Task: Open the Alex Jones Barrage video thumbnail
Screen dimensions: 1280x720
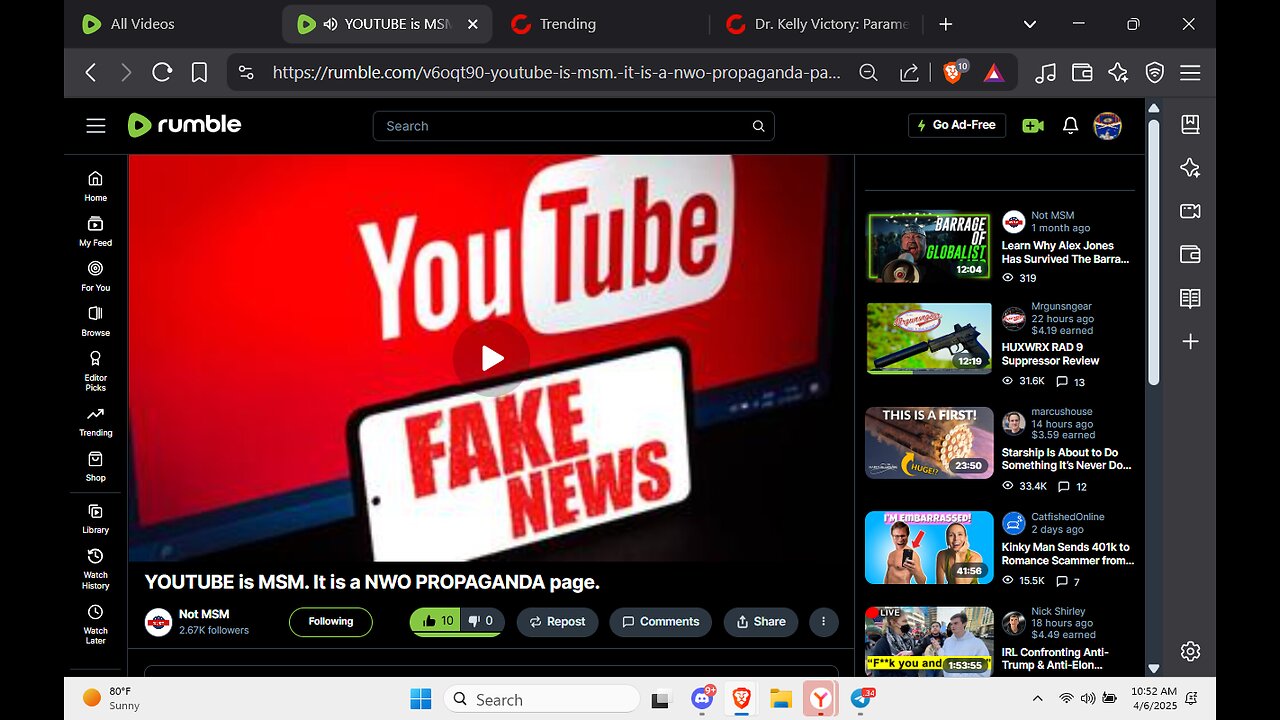Action: (x=930, y=246)
